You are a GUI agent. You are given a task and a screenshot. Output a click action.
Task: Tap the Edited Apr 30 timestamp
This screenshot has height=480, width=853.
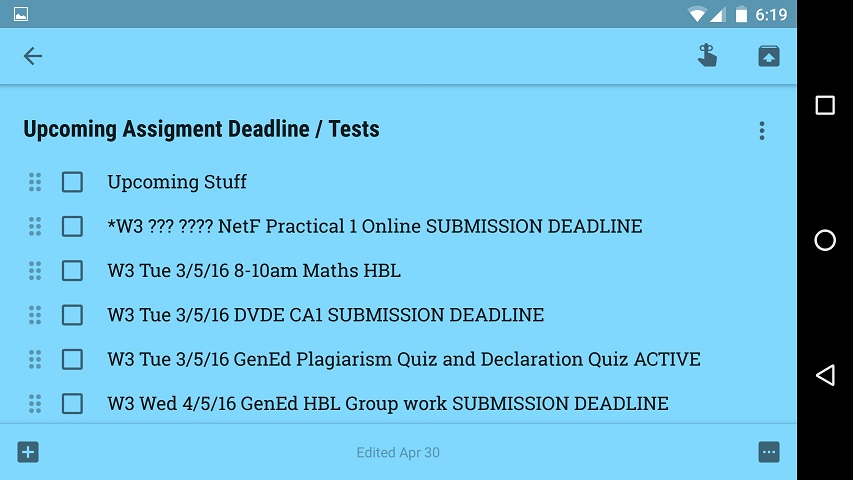tap(398, 453)
